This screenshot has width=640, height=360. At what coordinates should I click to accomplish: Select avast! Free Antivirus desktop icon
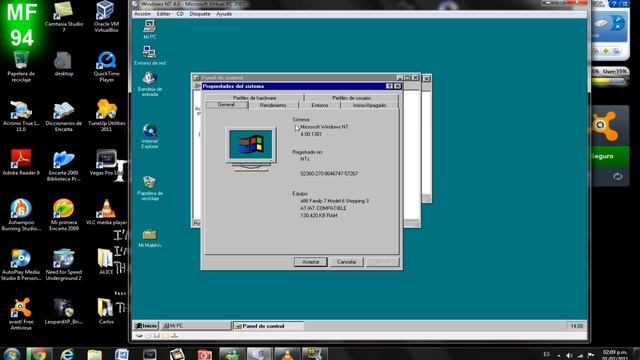coord(21,314)
